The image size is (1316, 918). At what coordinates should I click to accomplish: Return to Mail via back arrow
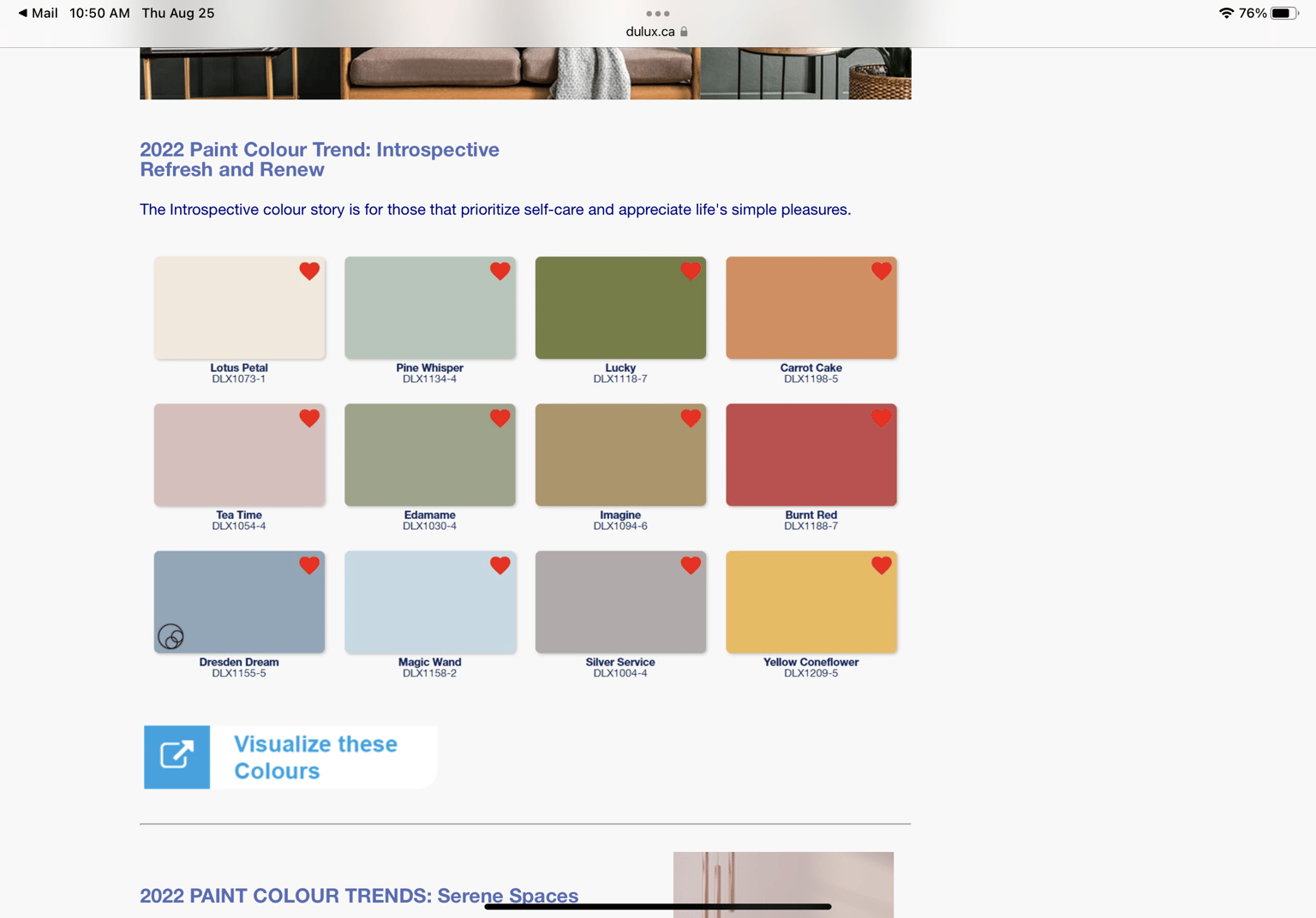38,13
